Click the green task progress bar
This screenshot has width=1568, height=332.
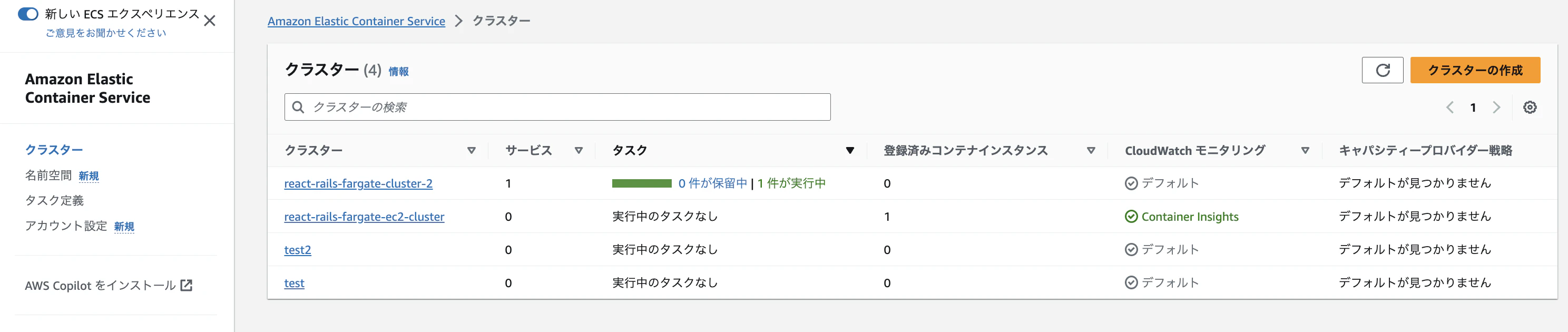tap(641, 183)
